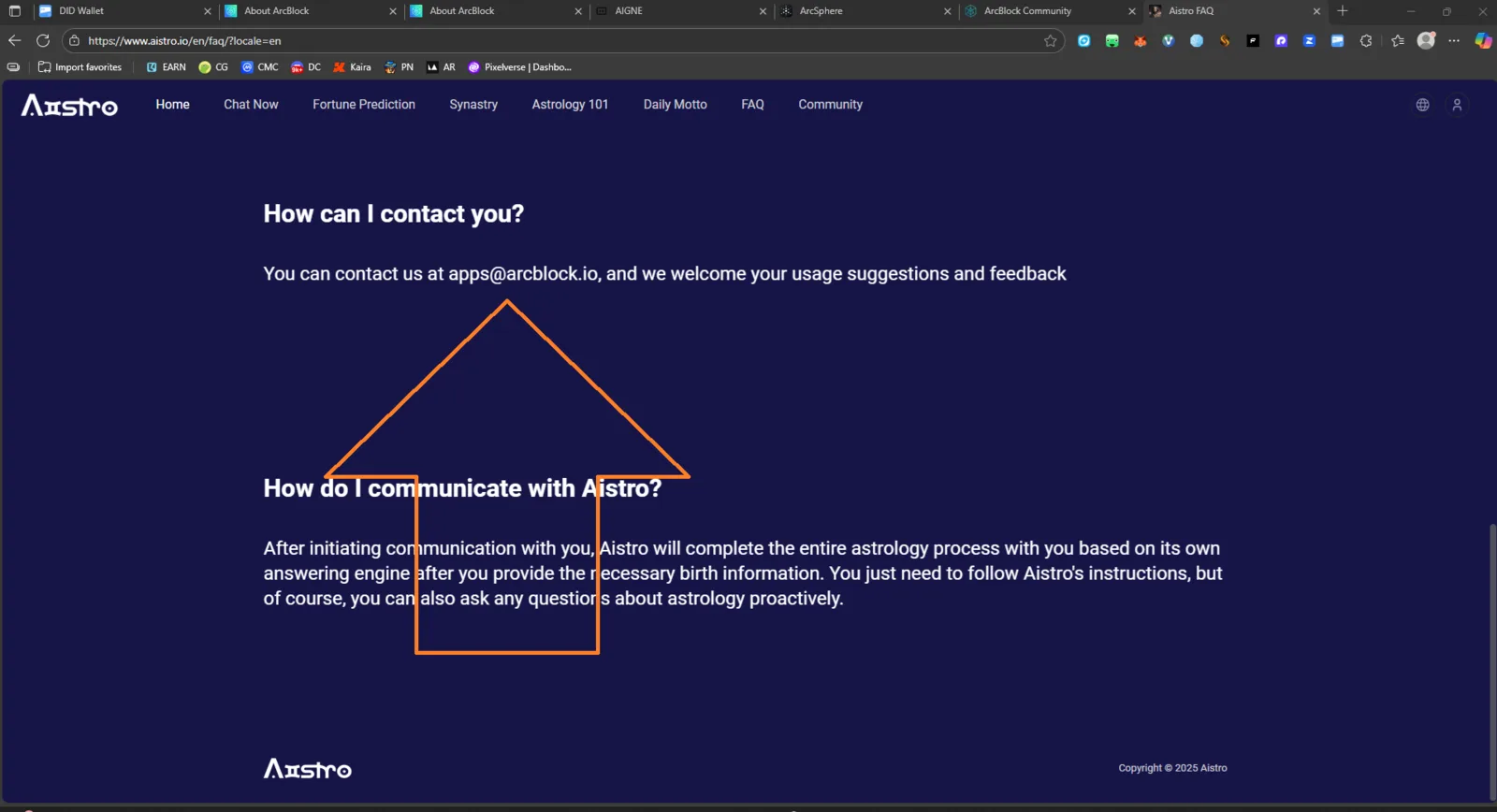1497x812 pixels.
Task: Open the PN bookmark
Action: point(399,67)
